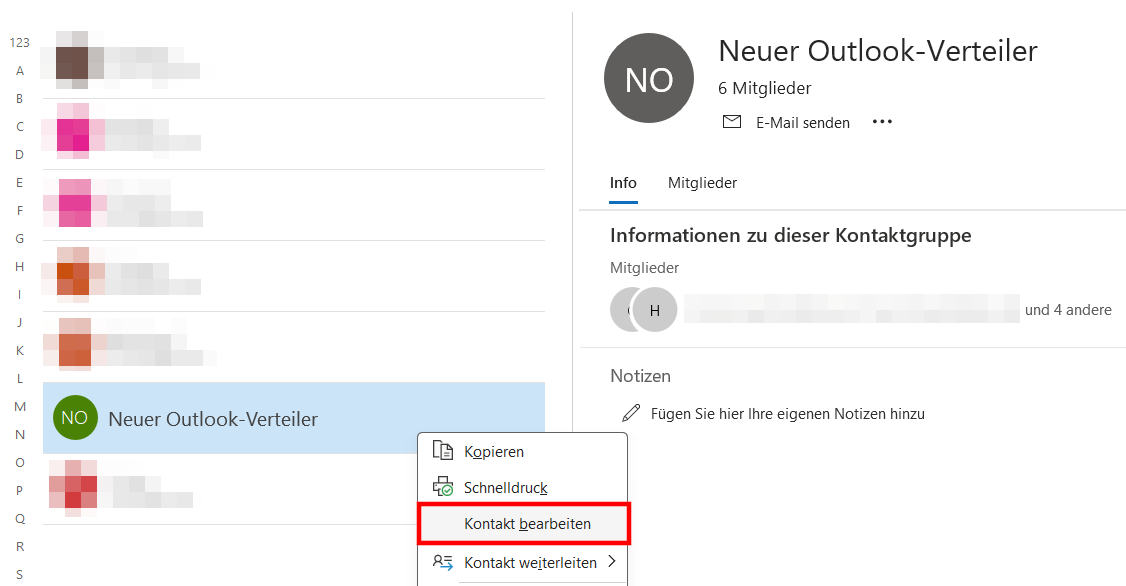Screen dimensions: 1126x586
Task: Jump to letter Q in alphabet index
Action: pos(20,518)
